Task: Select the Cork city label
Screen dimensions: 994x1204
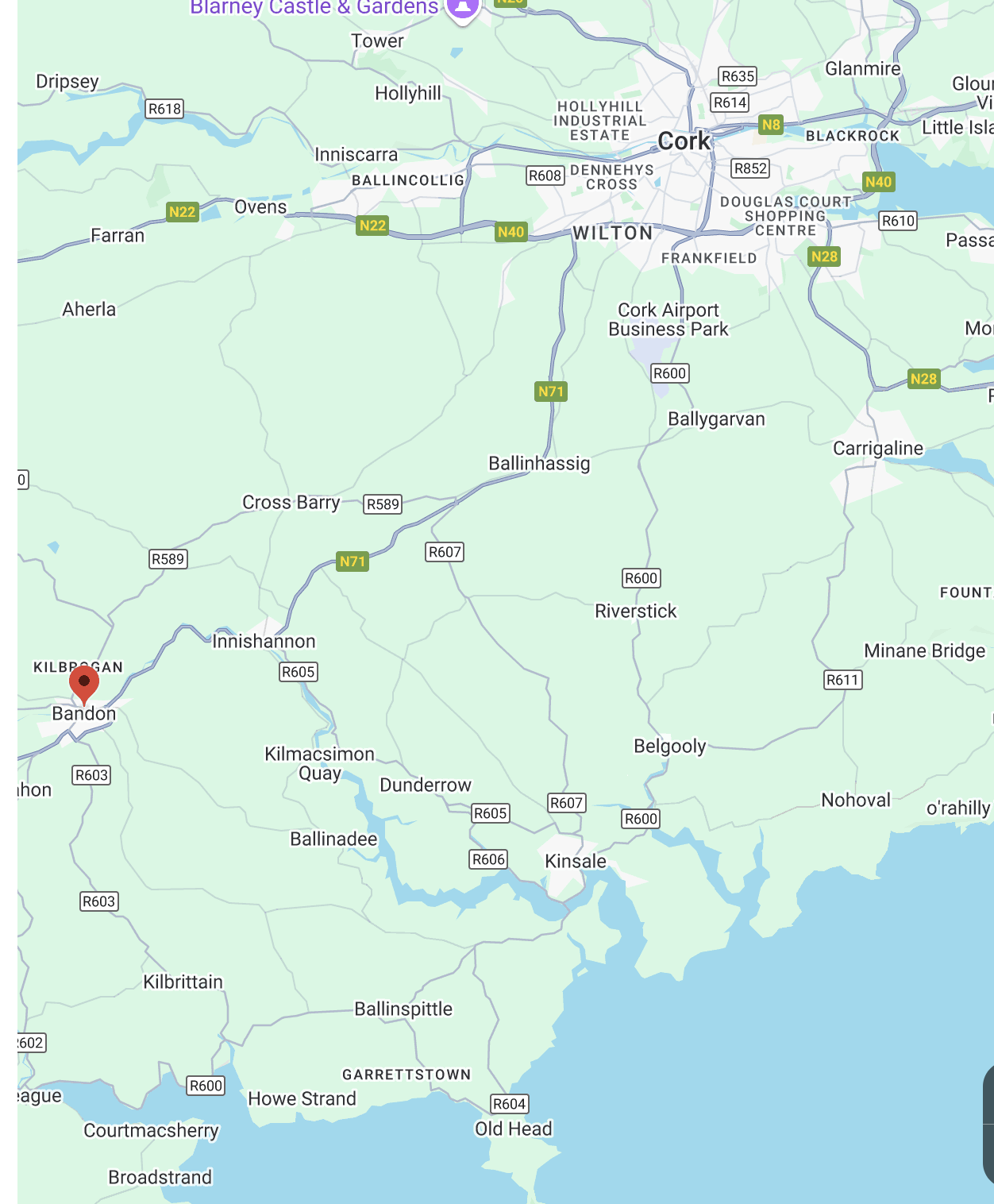Action: pos(684,141)
